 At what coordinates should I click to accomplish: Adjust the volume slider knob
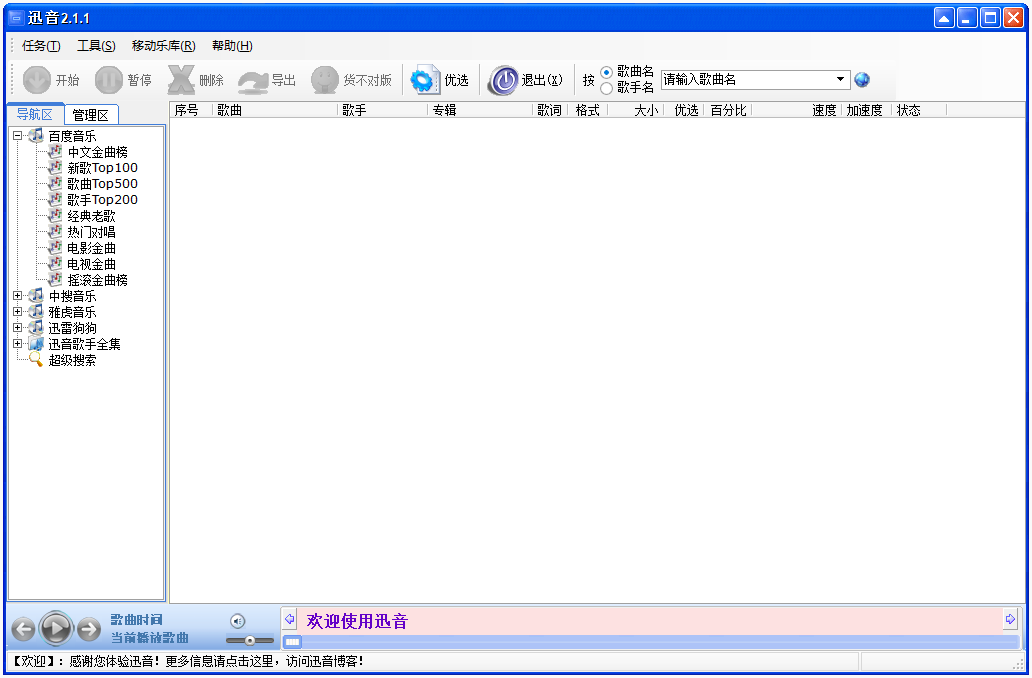tap(249, 640)
